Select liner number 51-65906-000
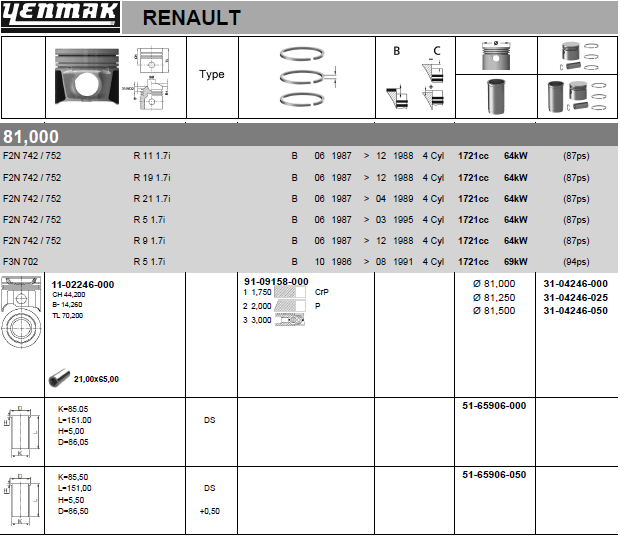The image size is (620, 538). 494,406
